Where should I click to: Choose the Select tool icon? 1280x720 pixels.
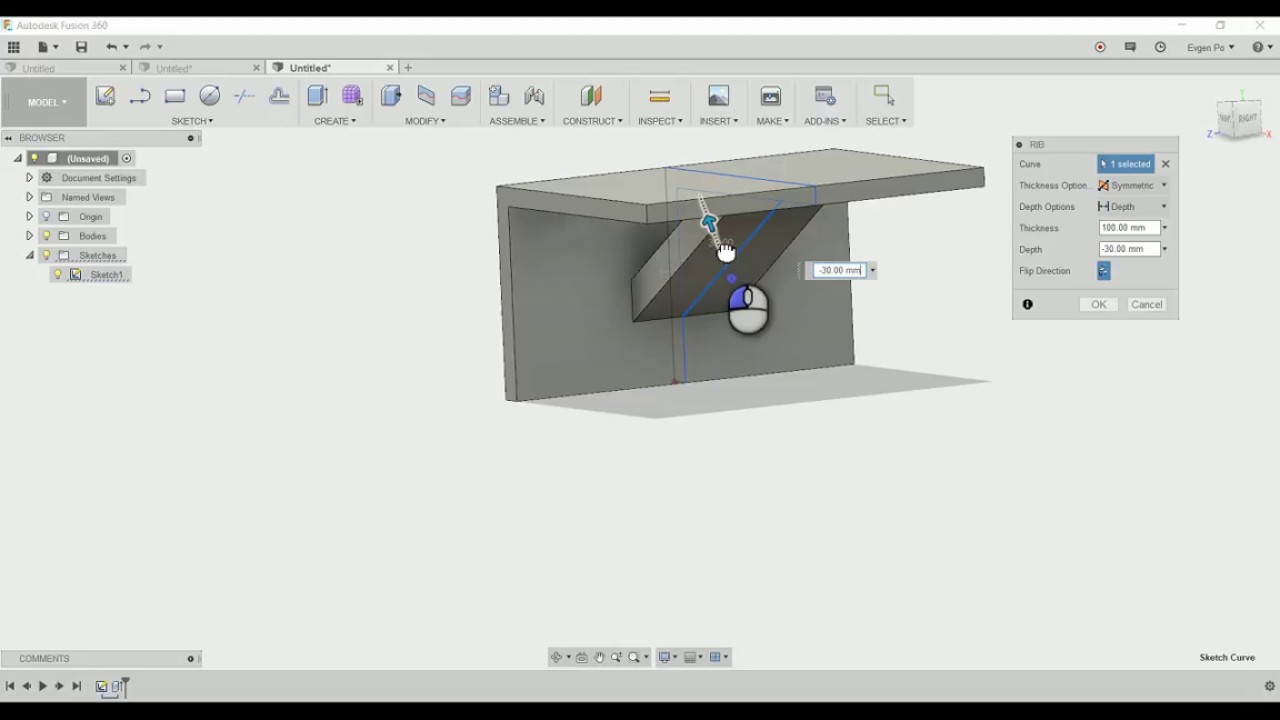click(884, 95)
